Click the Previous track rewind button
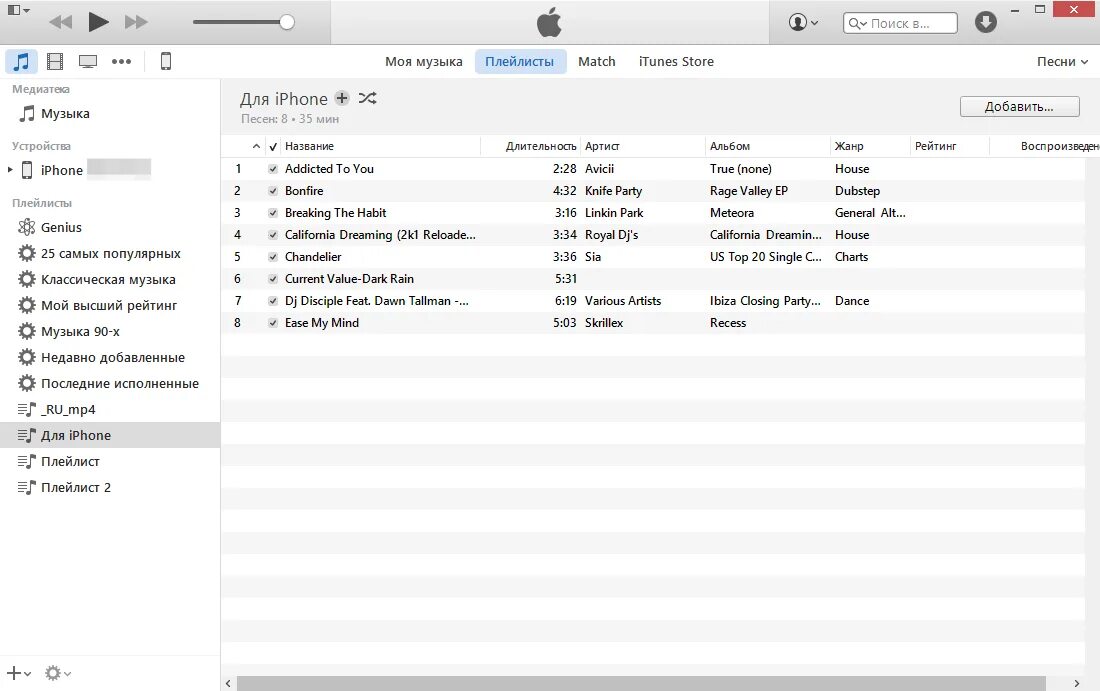 pos(60,22)
